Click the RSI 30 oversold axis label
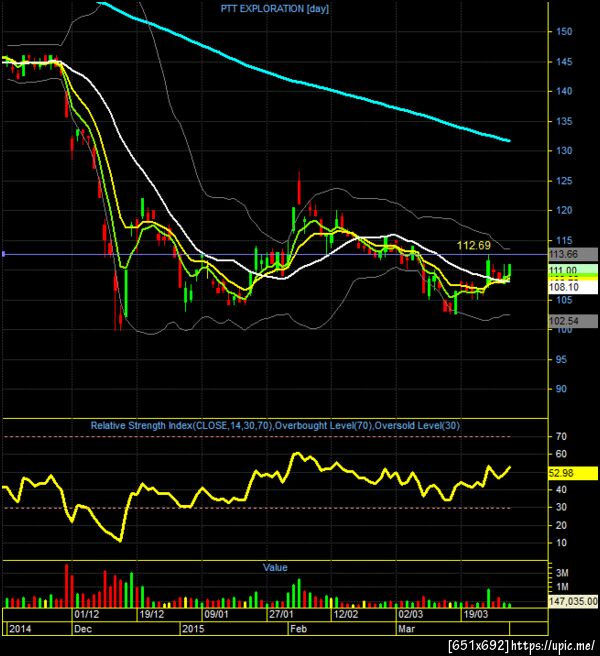The height and width of the screenshot is (656, 600). (x=561, y=507)
